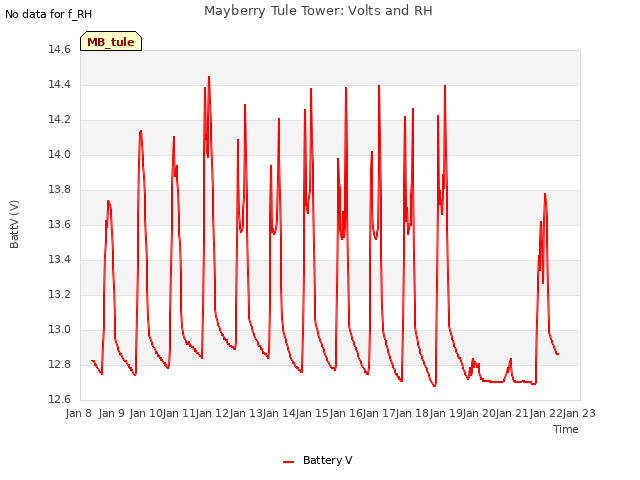Click the Jan 12 x-axis date label

click(x=212, y=413)
